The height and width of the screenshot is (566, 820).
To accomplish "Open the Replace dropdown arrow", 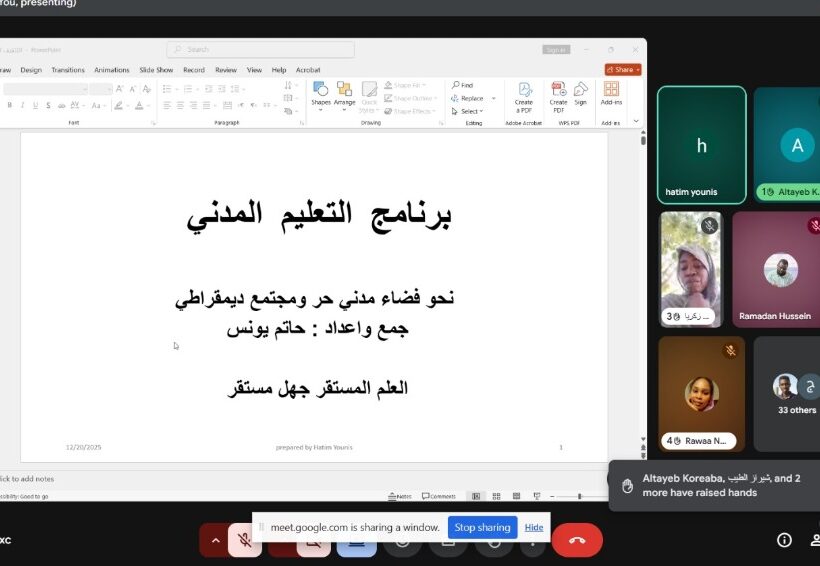I will click(492, 98).
